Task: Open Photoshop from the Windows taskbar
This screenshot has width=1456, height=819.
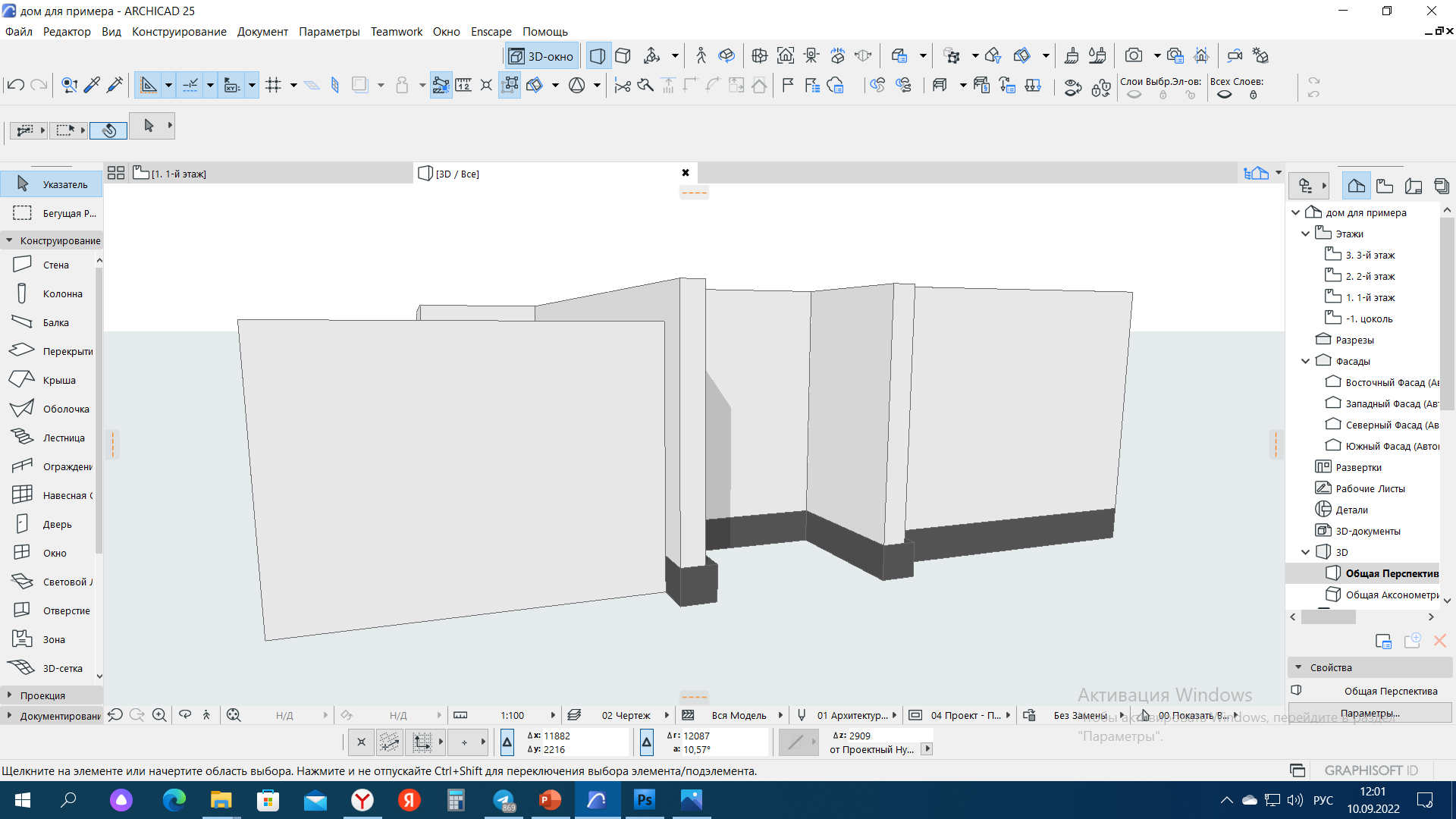Action: (644, 800)
